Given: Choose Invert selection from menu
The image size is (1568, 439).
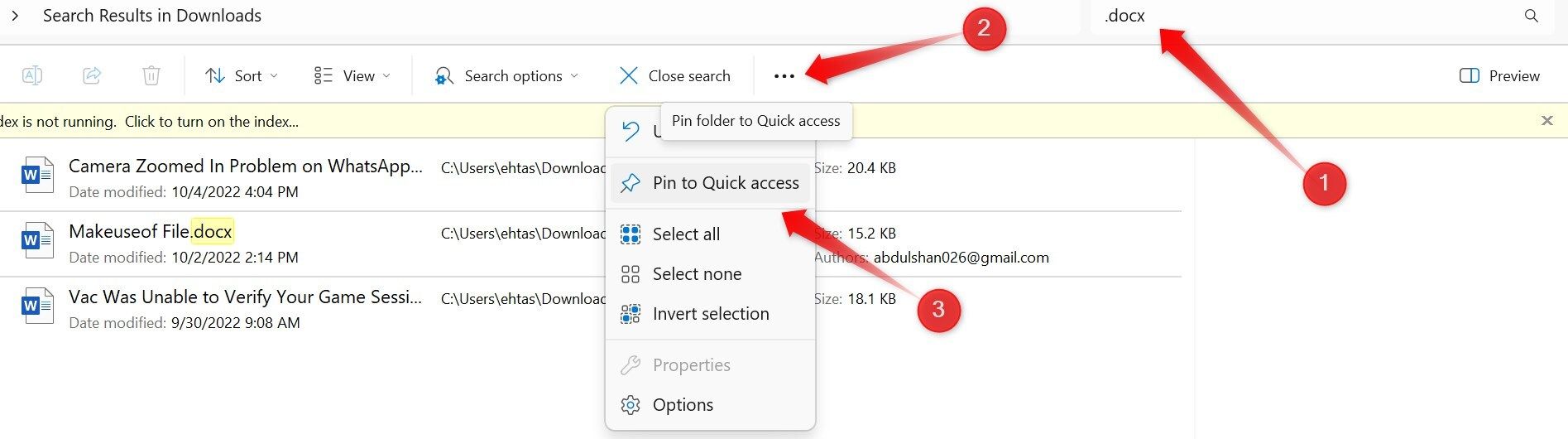Looking at the screenshot, I should click(710, 314).
